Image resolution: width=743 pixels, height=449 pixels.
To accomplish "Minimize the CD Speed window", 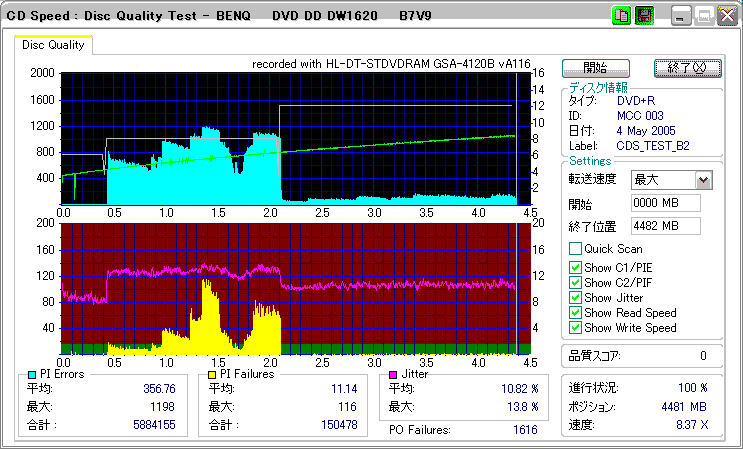I will point(680,16).
